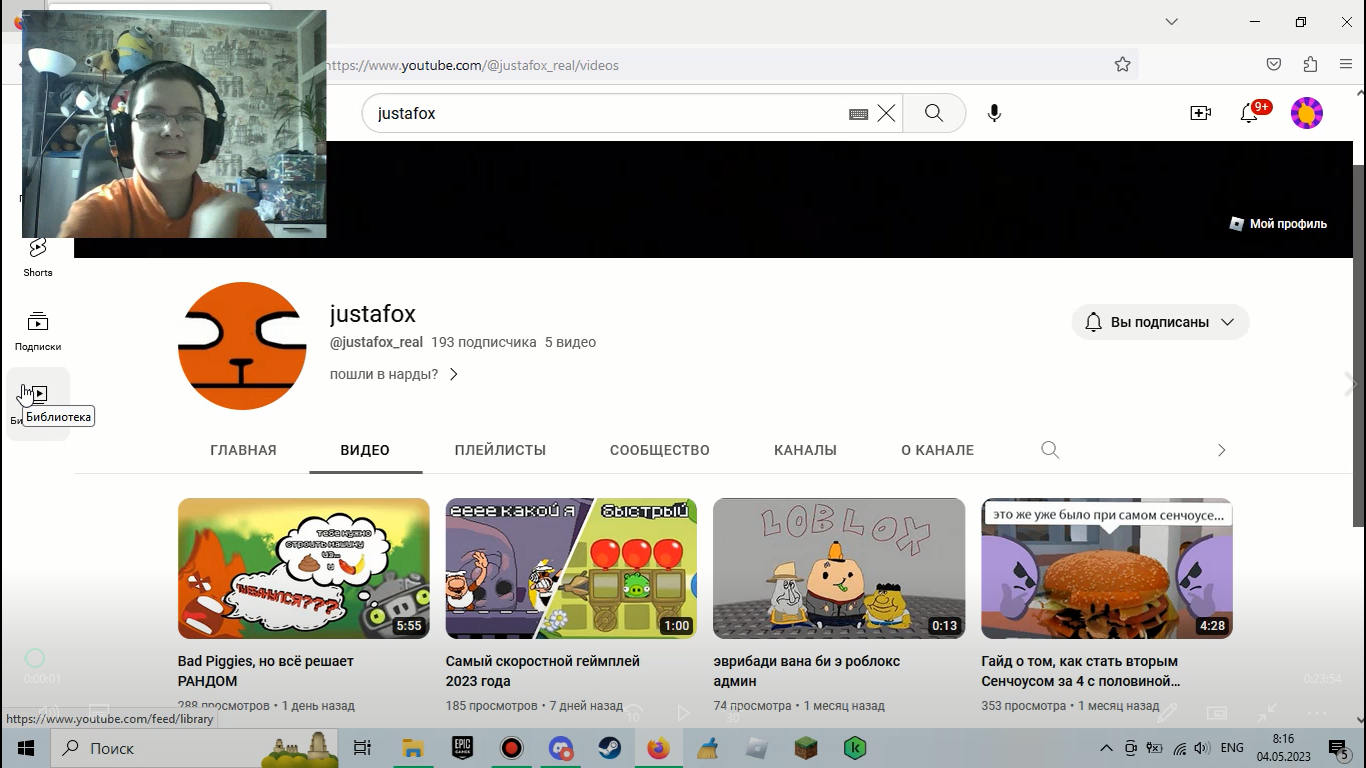Select the ВИДЕО tab
The width and height of the screenshot is (1366, 768).
pos(365,450)
